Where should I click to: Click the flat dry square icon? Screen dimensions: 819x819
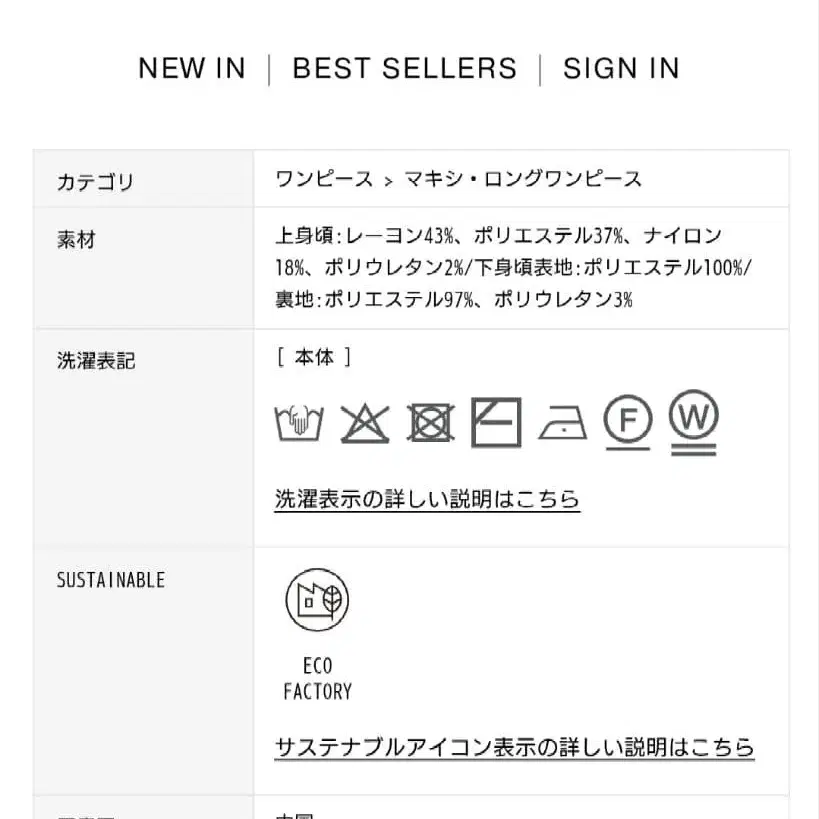click(496, 422)
